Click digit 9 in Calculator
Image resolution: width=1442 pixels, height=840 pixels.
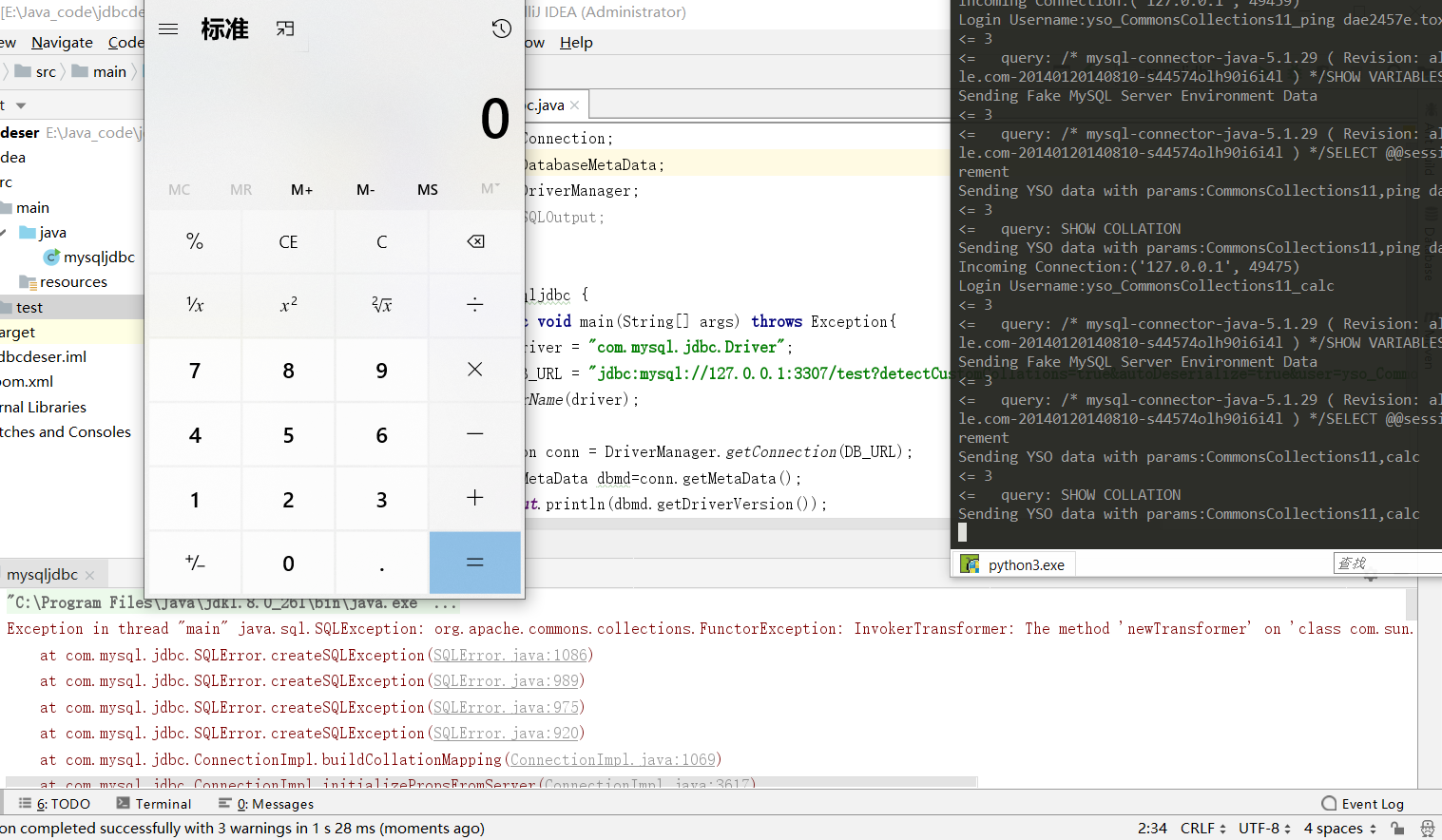(x=381, y=370)
